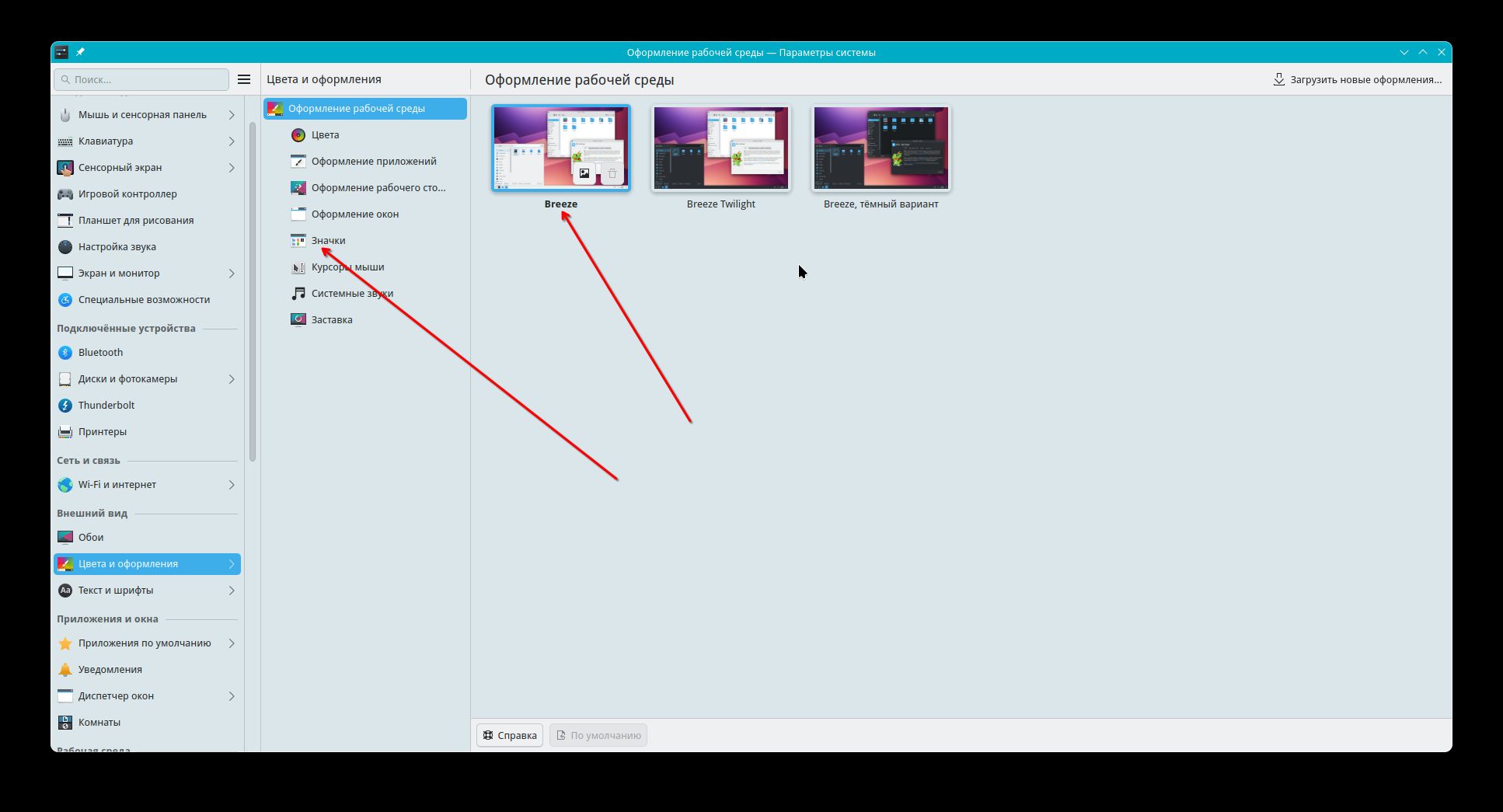Click the Обои wallpaper icon
1503x812 pixels.
[x=65, y=538]
